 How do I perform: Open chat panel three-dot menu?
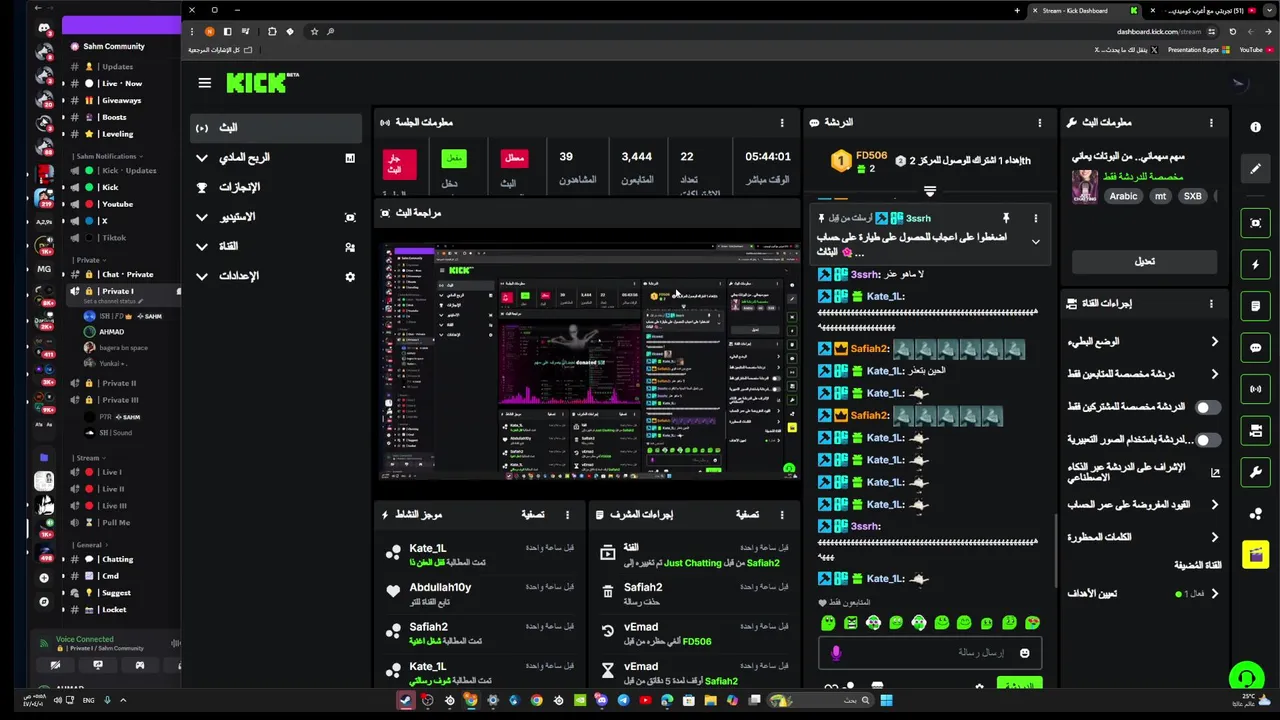1039,122
